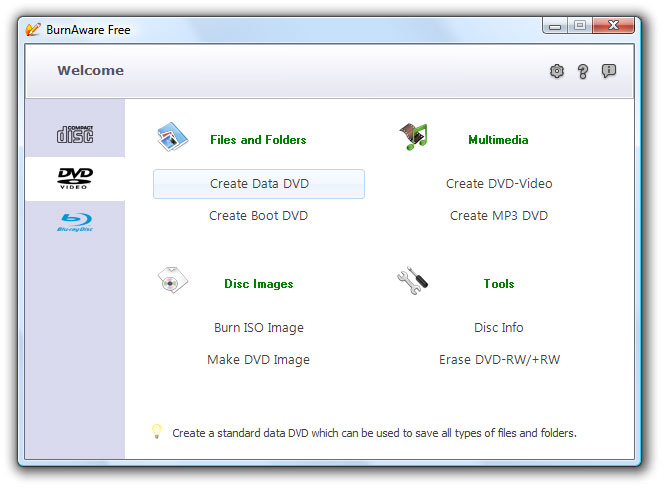
Task: Select the DVD Video sidebar tab
Action: pos(75,178)
